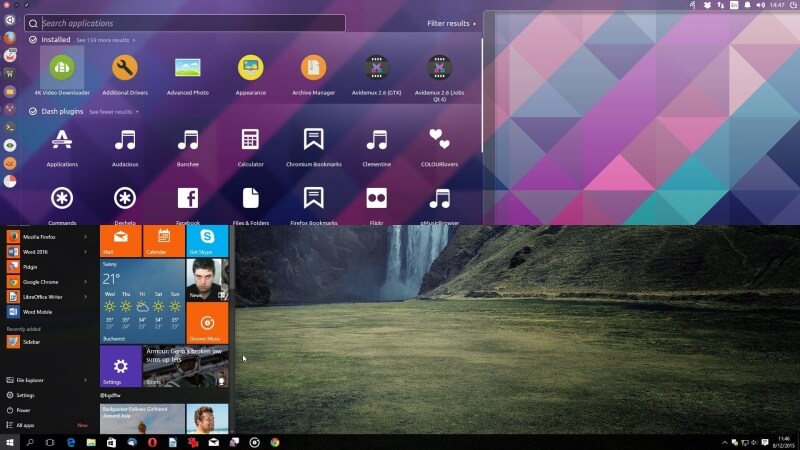Launch Additional Drivers from the dash
This screenshot has width=800, height=450.
click(125, 72)
